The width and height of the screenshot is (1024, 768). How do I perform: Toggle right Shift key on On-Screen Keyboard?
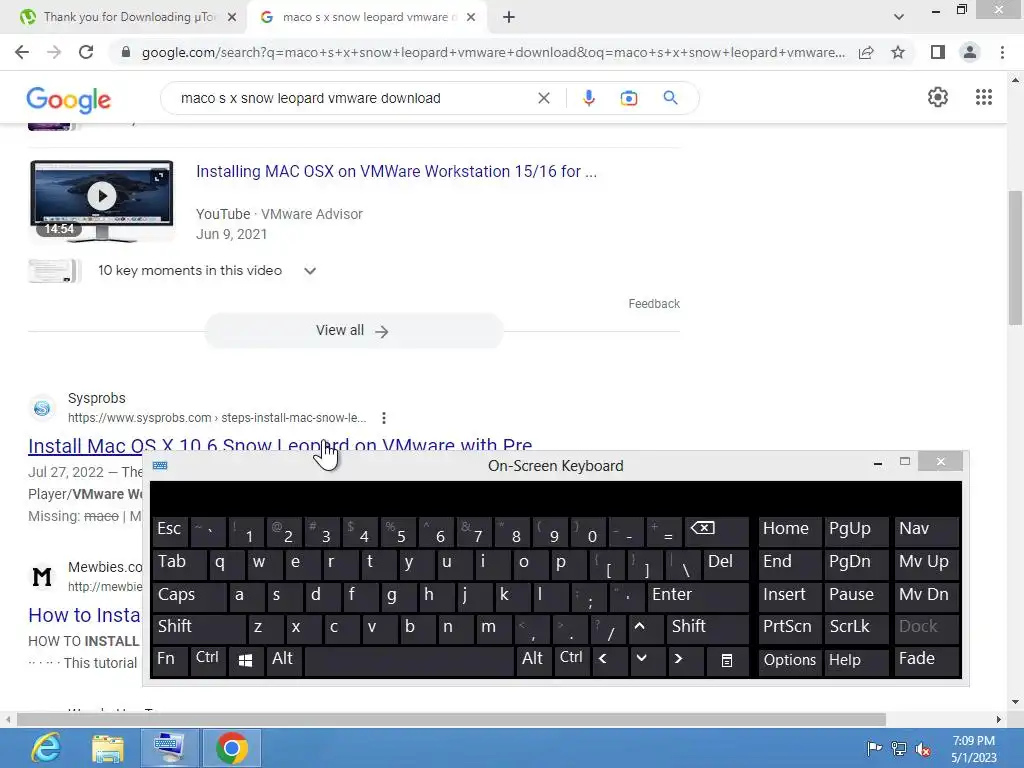[x=707, y=629]
